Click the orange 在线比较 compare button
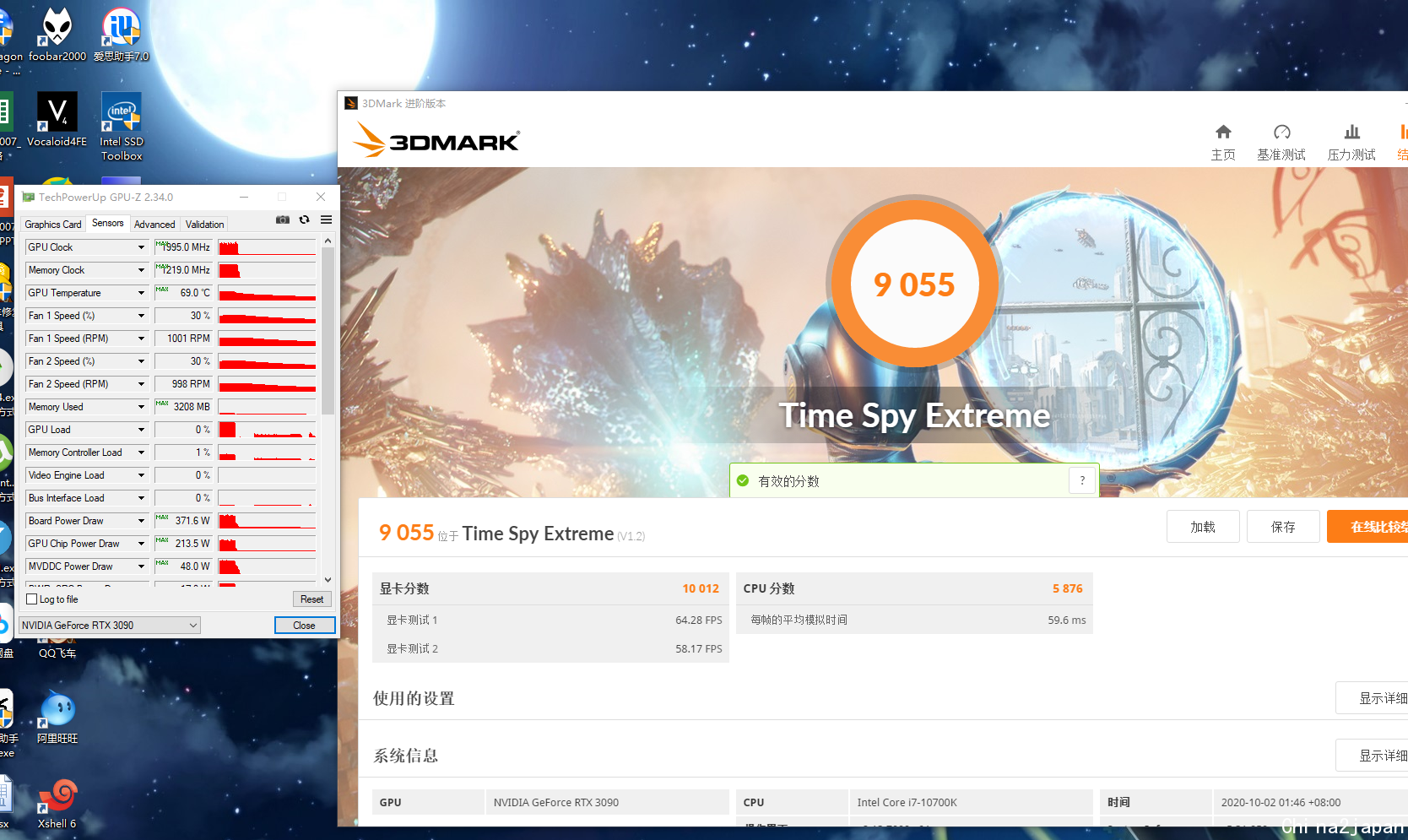1408x840 pixels. 1367,527
